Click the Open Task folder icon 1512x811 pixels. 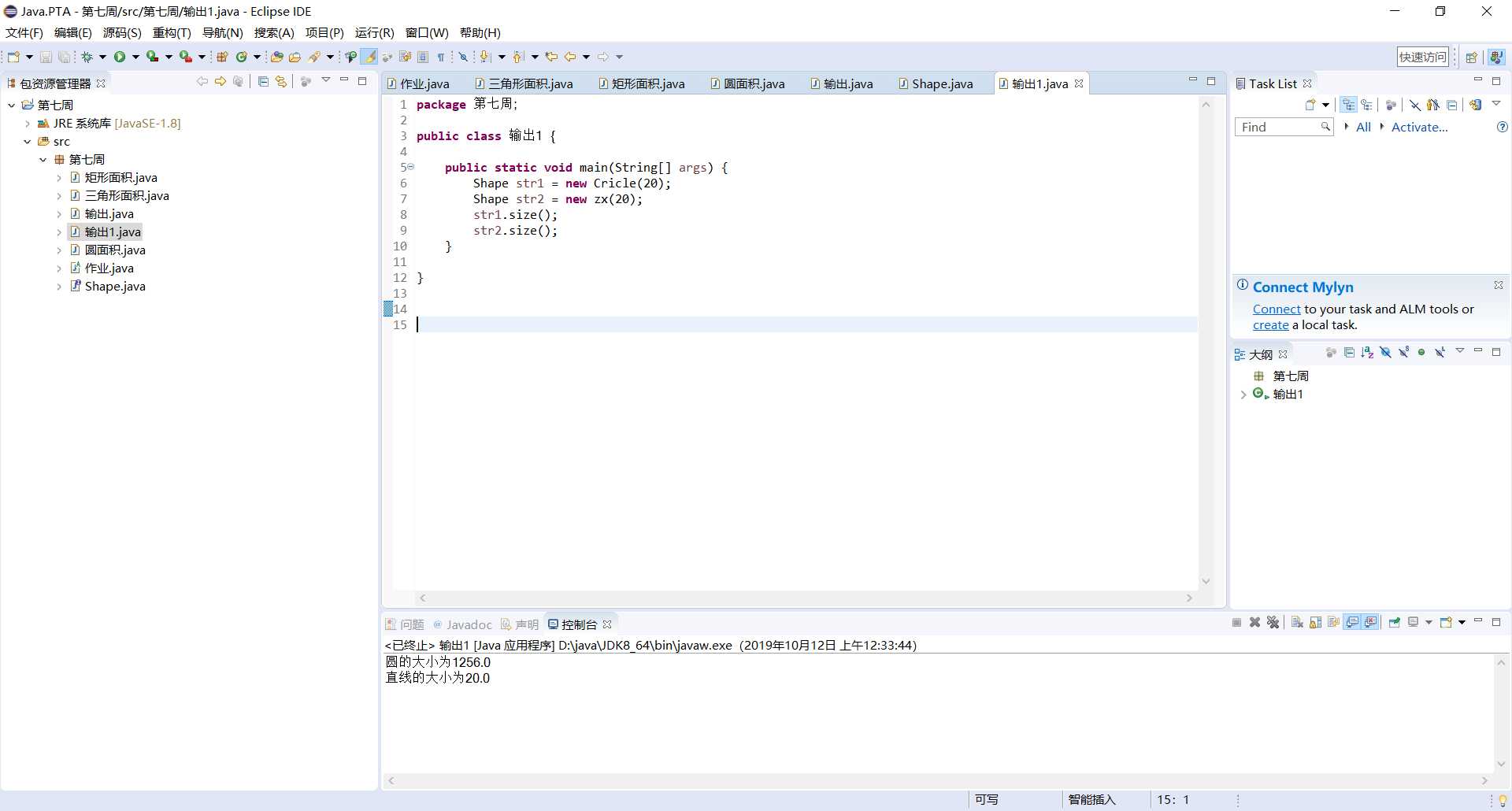click(295, 57)
